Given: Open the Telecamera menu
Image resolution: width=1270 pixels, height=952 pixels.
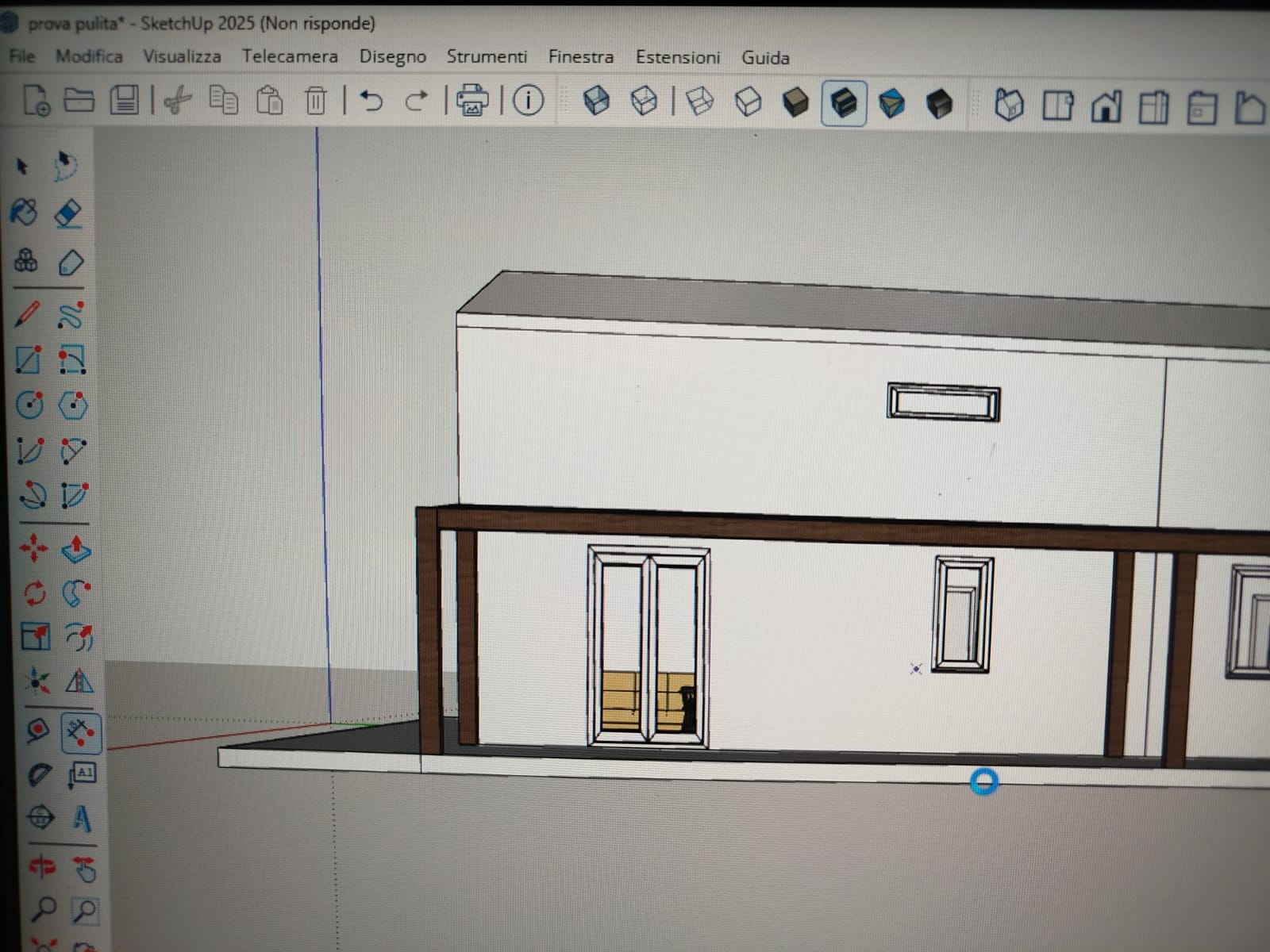Looking at the screenshot, I should [x=290, y=56].
